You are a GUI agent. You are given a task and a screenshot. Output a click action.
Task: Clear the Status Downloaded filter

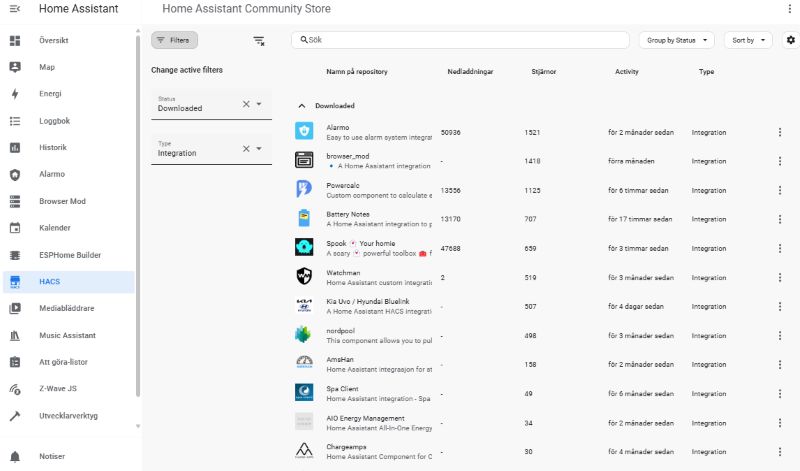246,104
